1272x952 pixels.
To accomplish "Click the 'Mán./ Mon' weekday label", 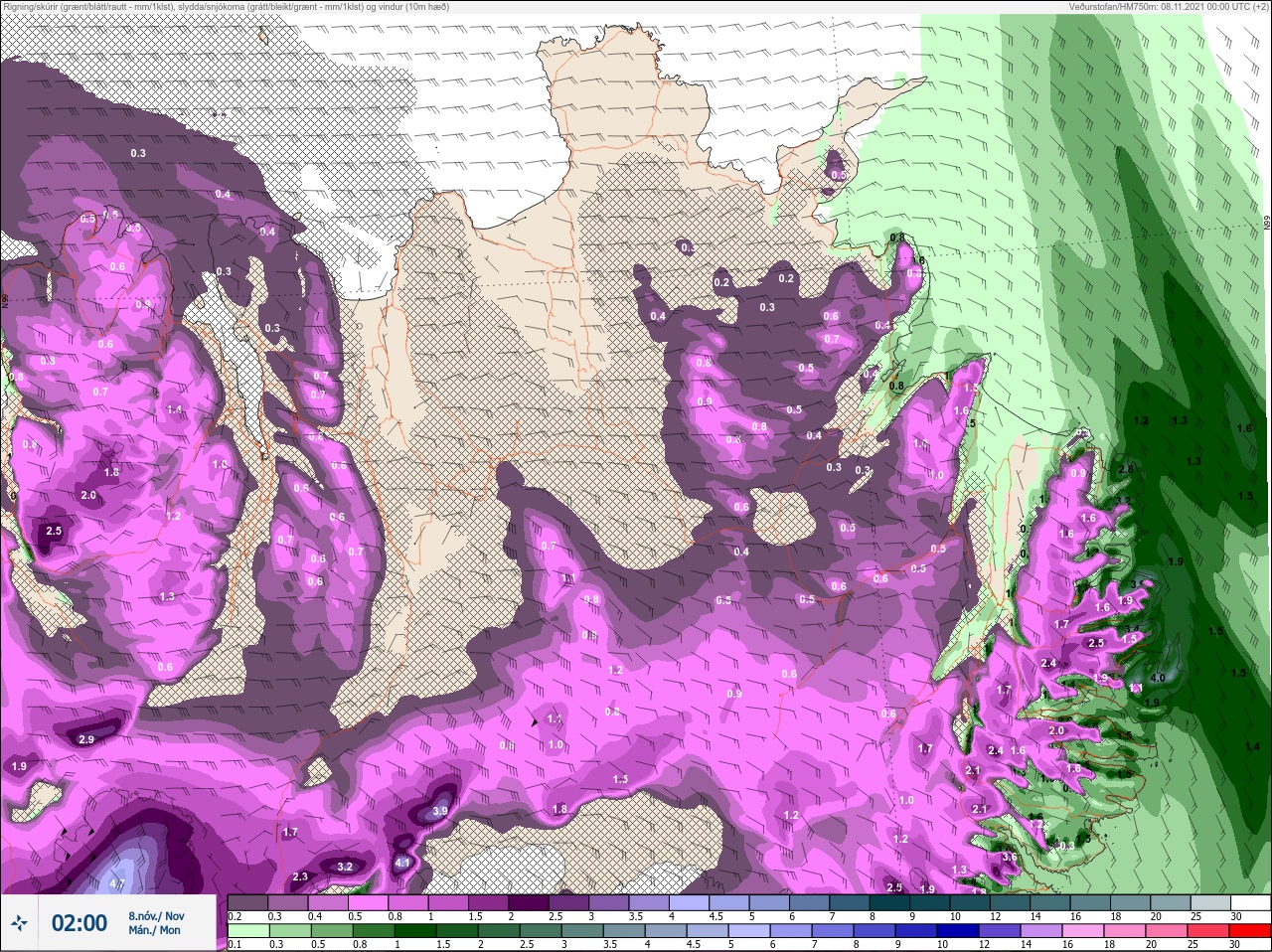I will tap(154, 931).
